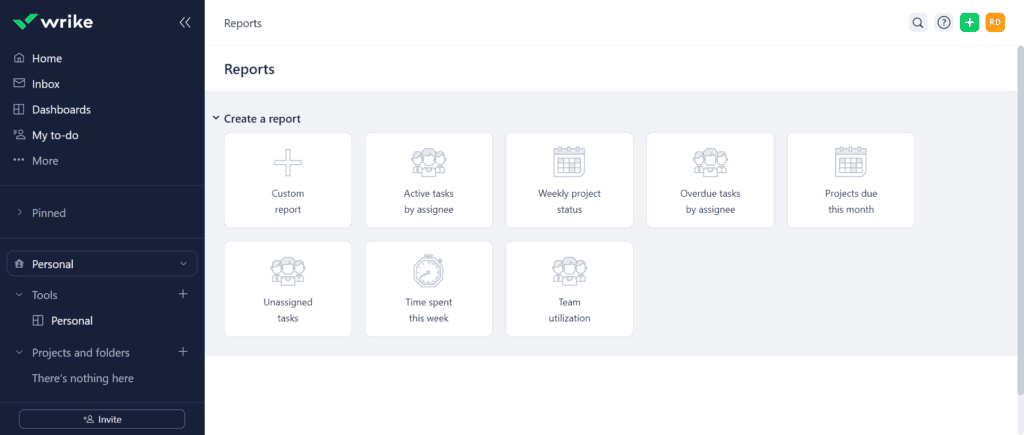Viewport: 1024px width, 435px height.
Task: Click the Reports breadcrumb text
Action: pyautogui.click(x=243, y=24)
